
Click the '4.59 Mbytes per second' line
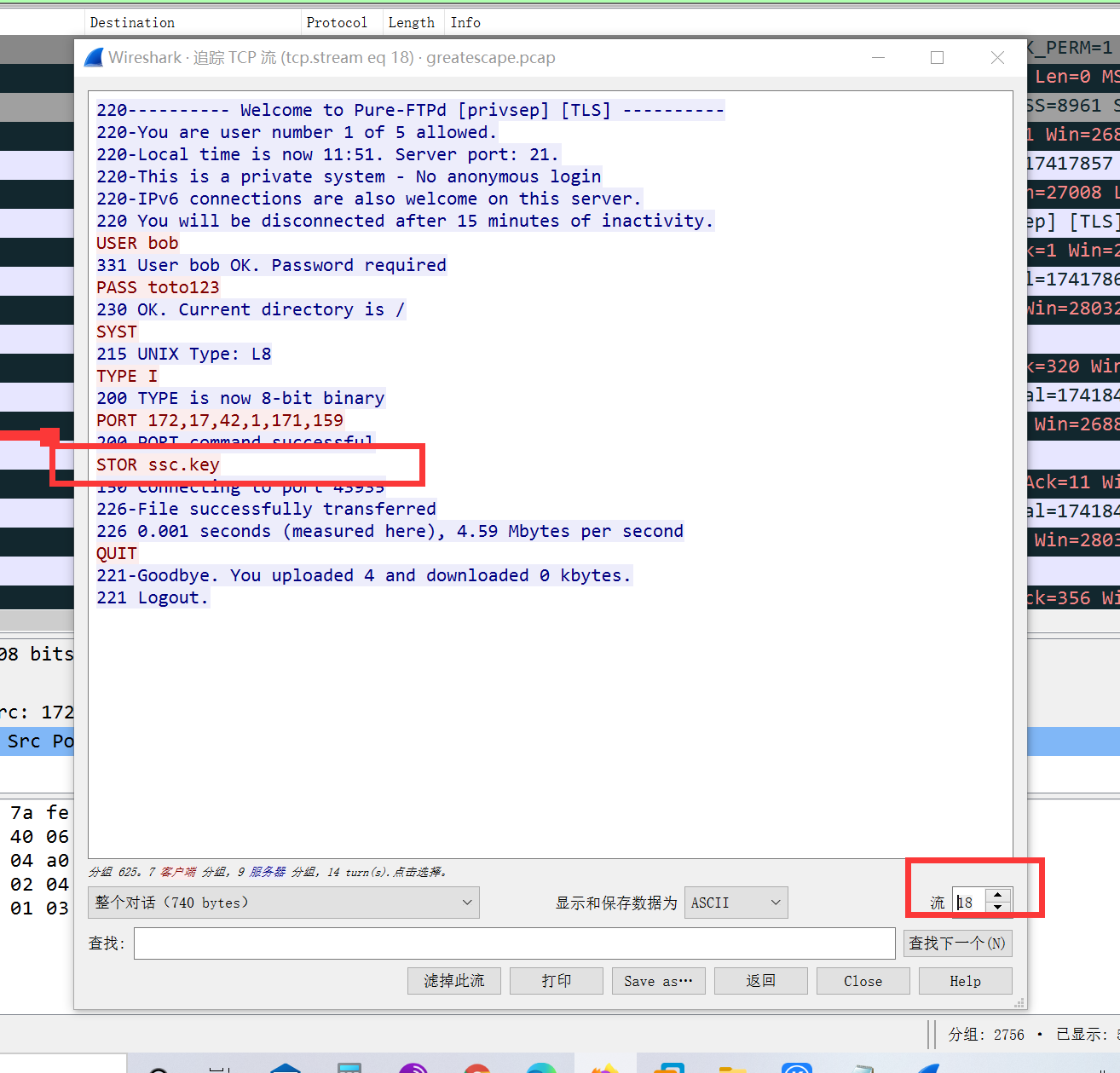point(390,531)
